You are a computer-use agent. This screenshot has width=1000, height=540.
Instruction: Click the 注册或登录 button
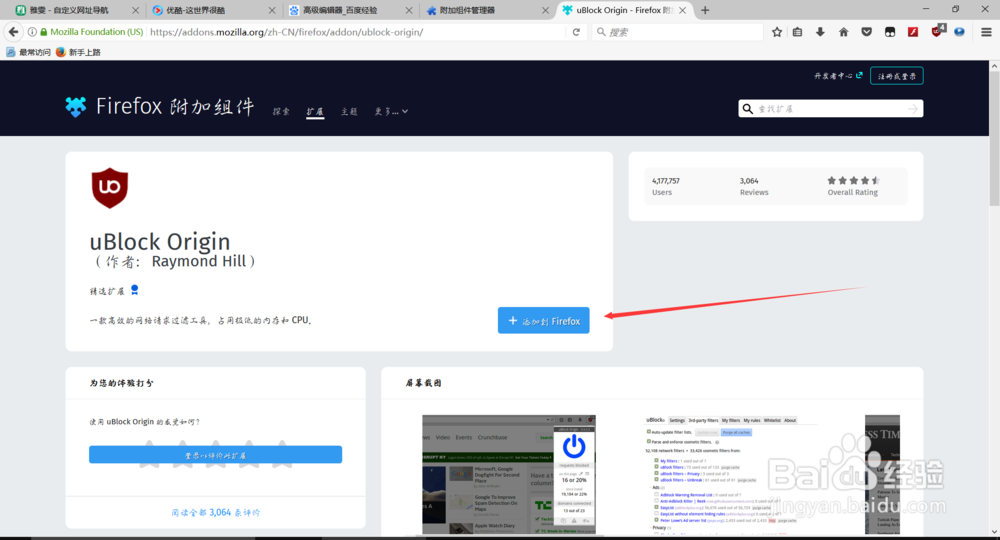897,76
